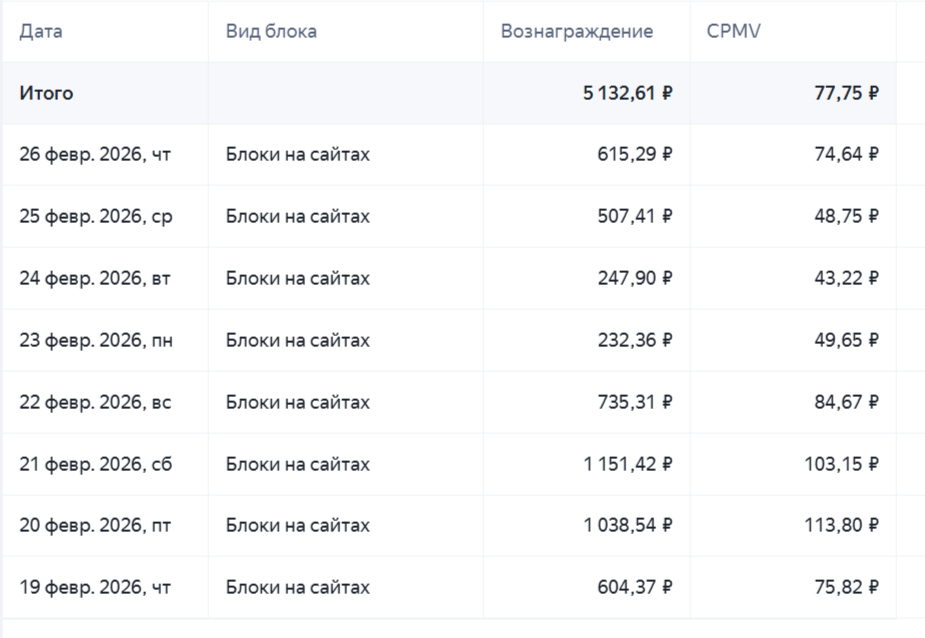Select the 25 февр. 2026 date cell
925x638 pixels.
coord(96,216)
